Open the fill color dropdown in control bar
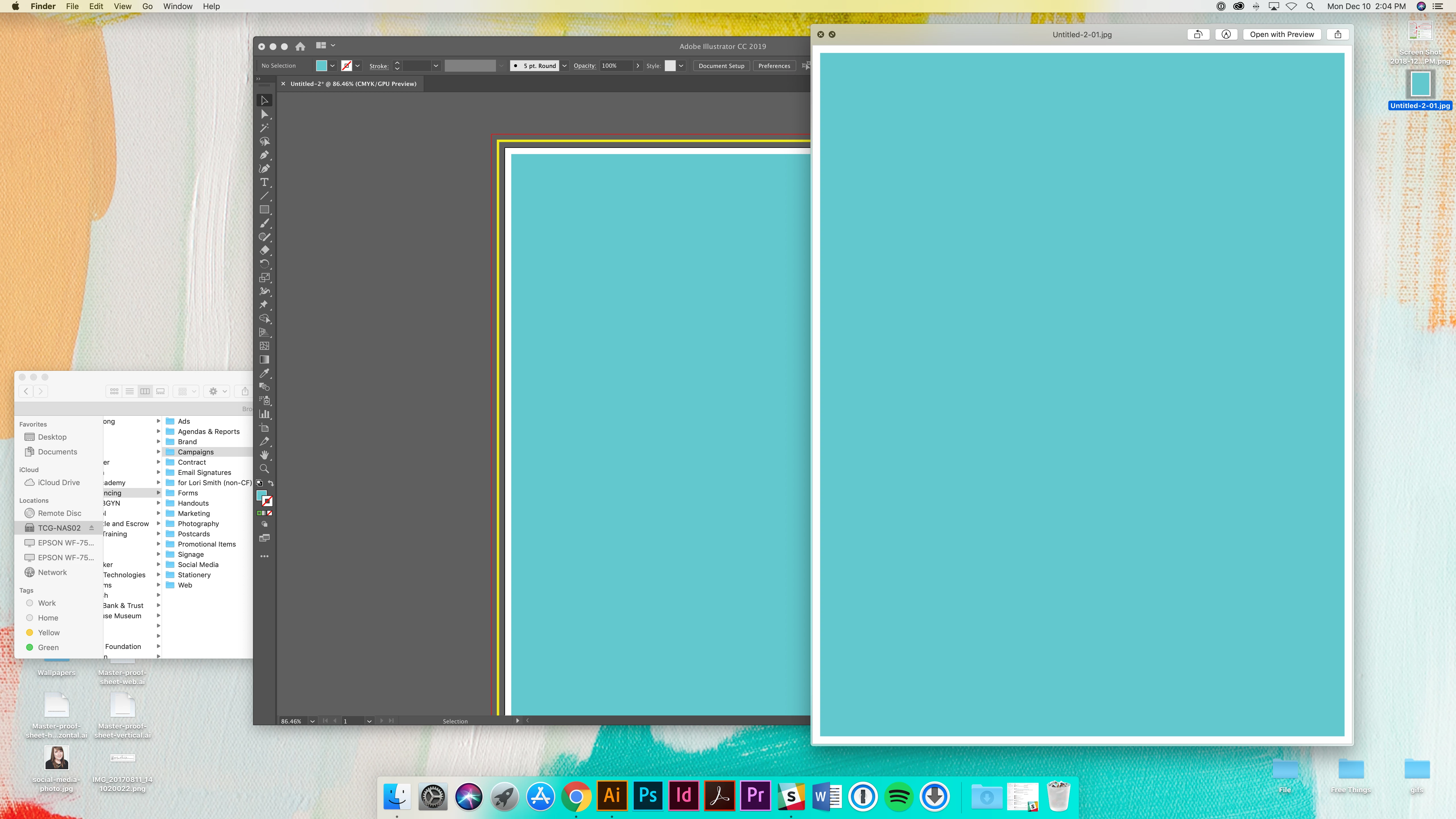 coord(332,66)
